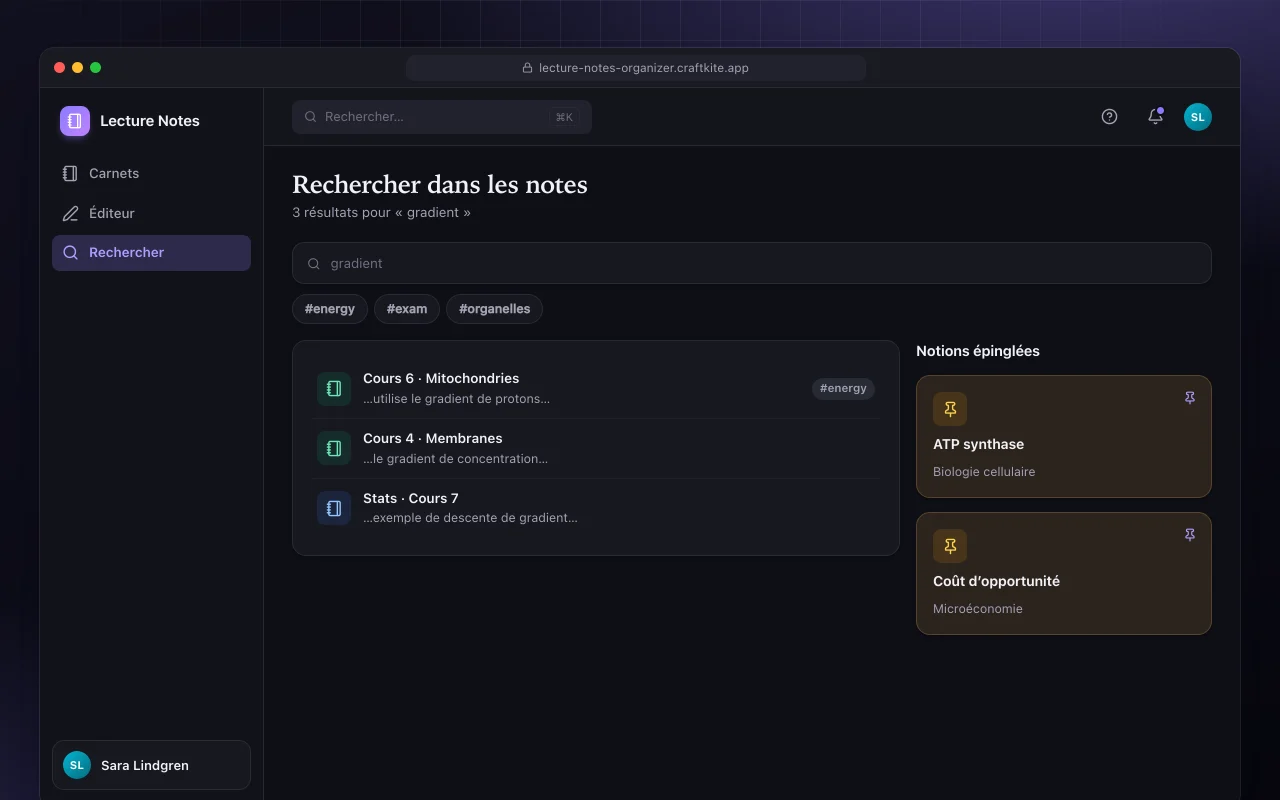Screen dimensions: 1280x800
Task: Open the ATP synthase pinned card
Action: coord(1064,436)
